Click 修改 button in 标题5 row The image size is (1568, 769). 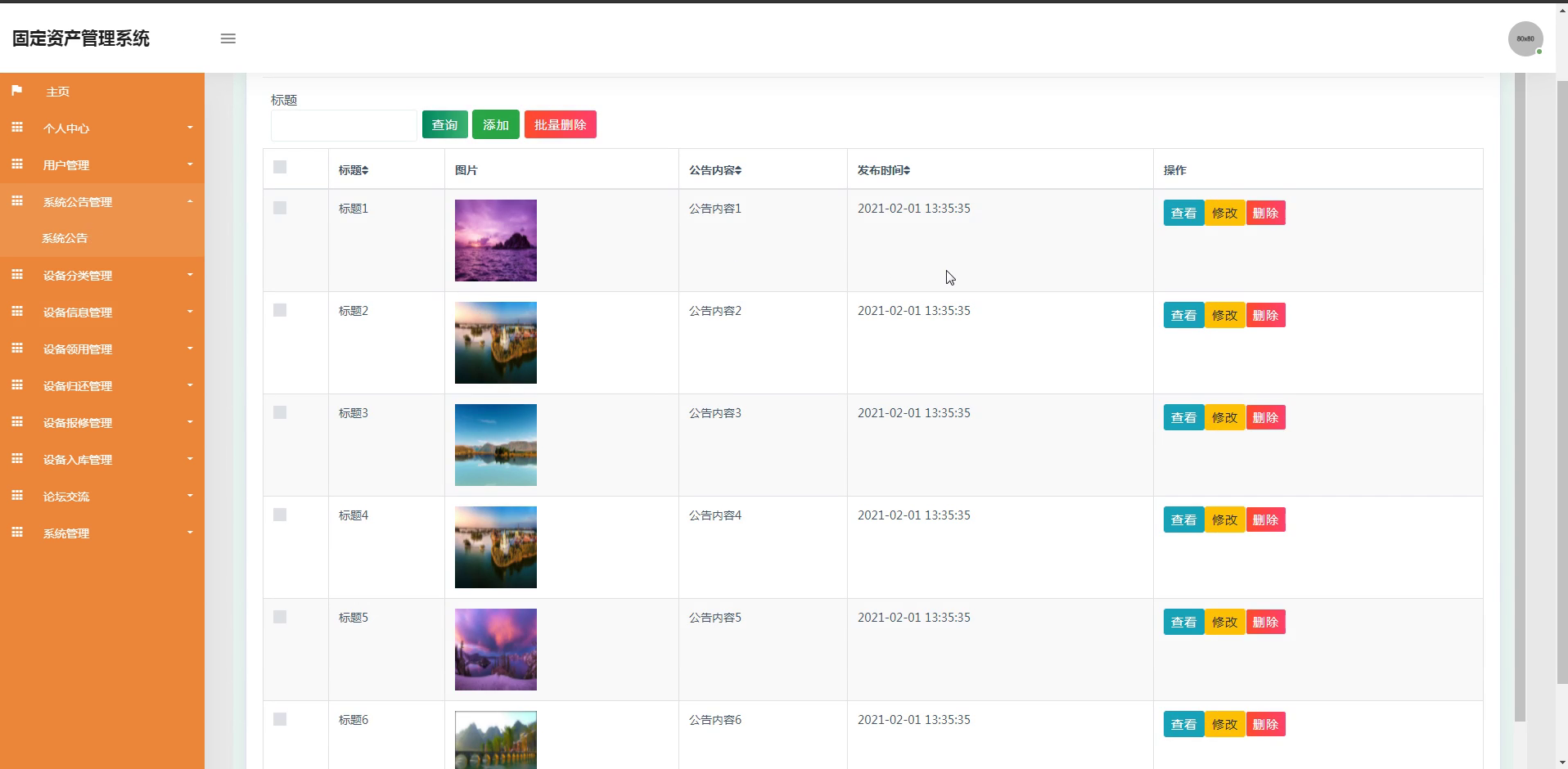tap(1224, 622)
